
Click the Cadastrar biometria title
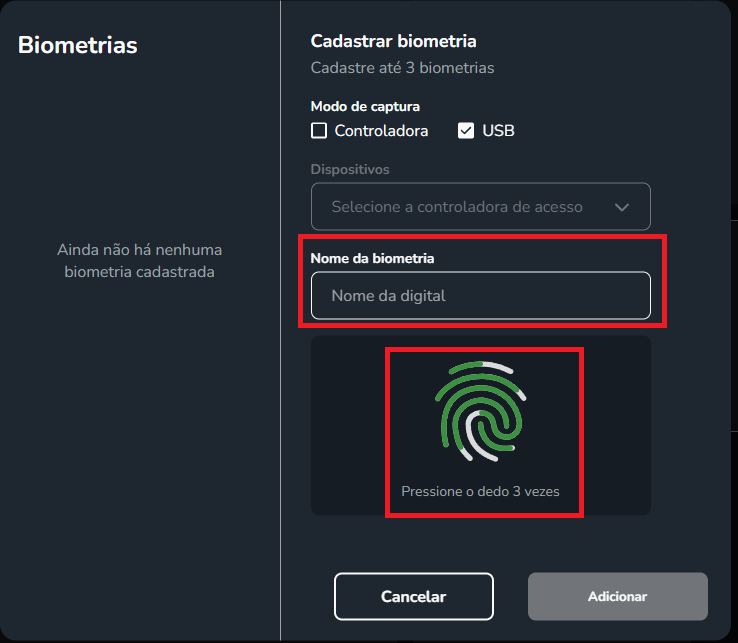393,41
